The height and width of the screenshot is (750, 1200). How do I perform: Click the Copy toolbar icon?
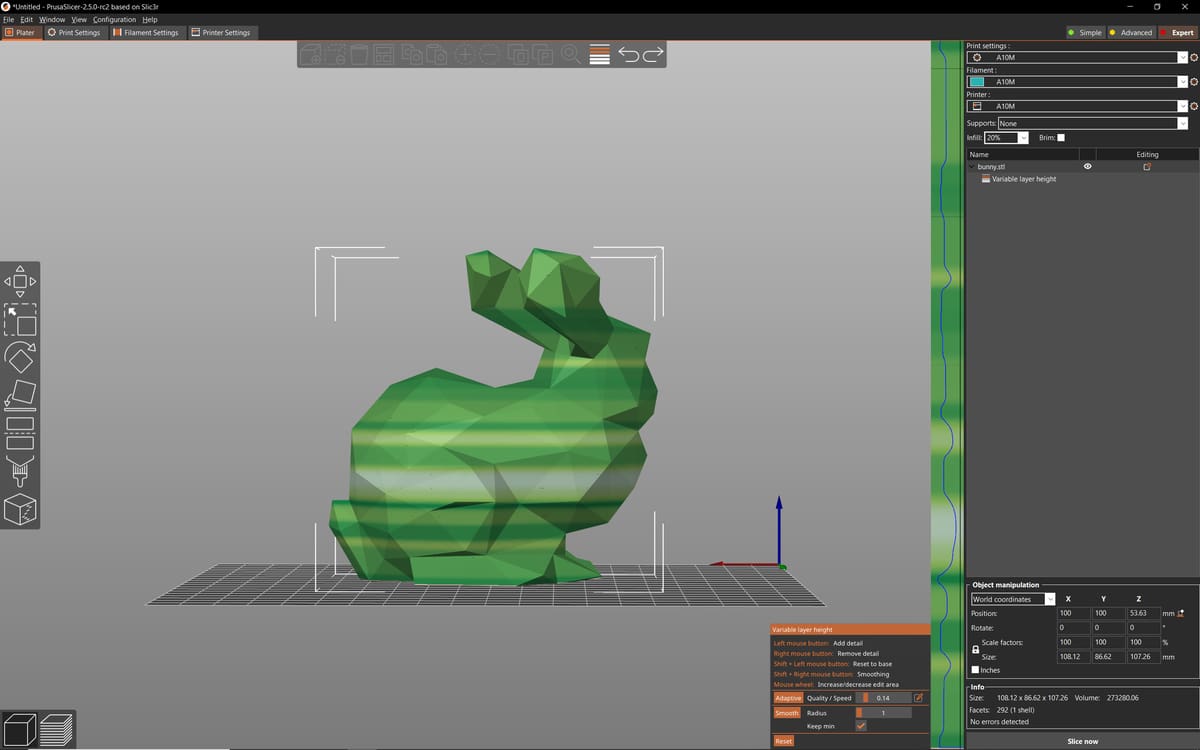coord(411,54)
